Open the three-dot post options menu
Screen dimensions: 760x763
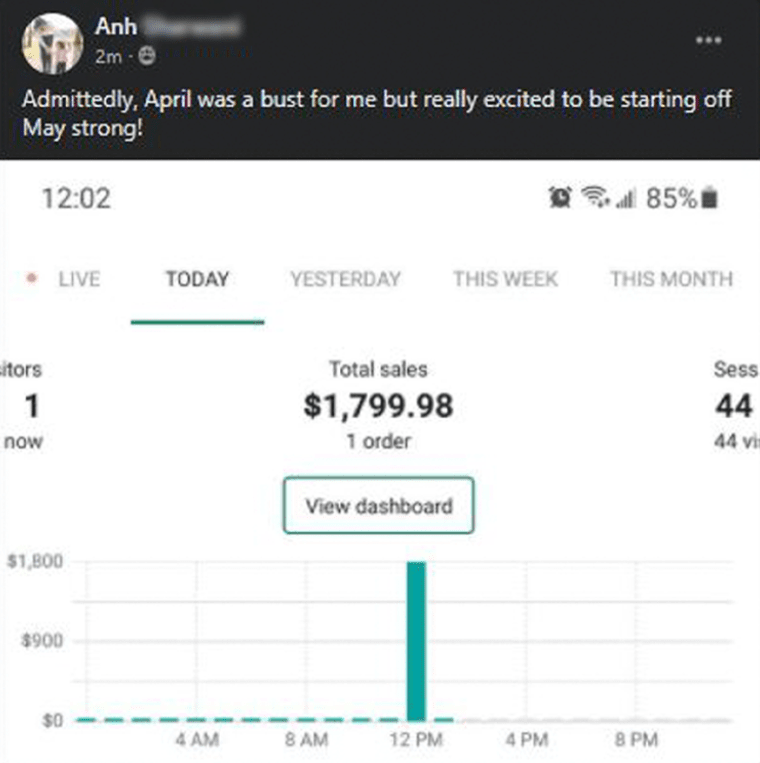(708, 40)
